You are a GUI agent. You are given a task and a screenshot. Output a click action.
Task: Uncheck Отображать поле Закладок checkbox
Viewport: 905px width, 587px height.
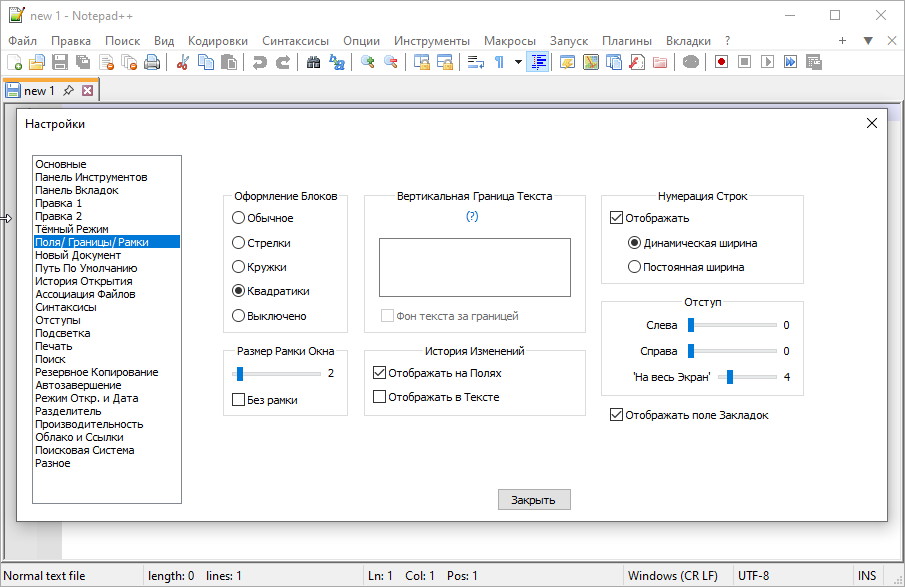click(x=616, y=414)
